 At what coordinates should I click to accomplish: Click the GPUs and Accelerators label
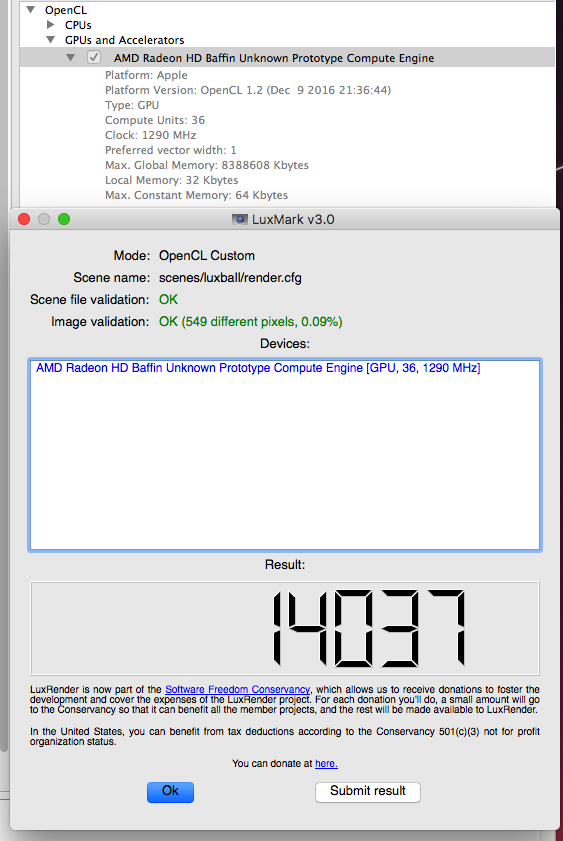pyautogui.click(x=124, y=40)
